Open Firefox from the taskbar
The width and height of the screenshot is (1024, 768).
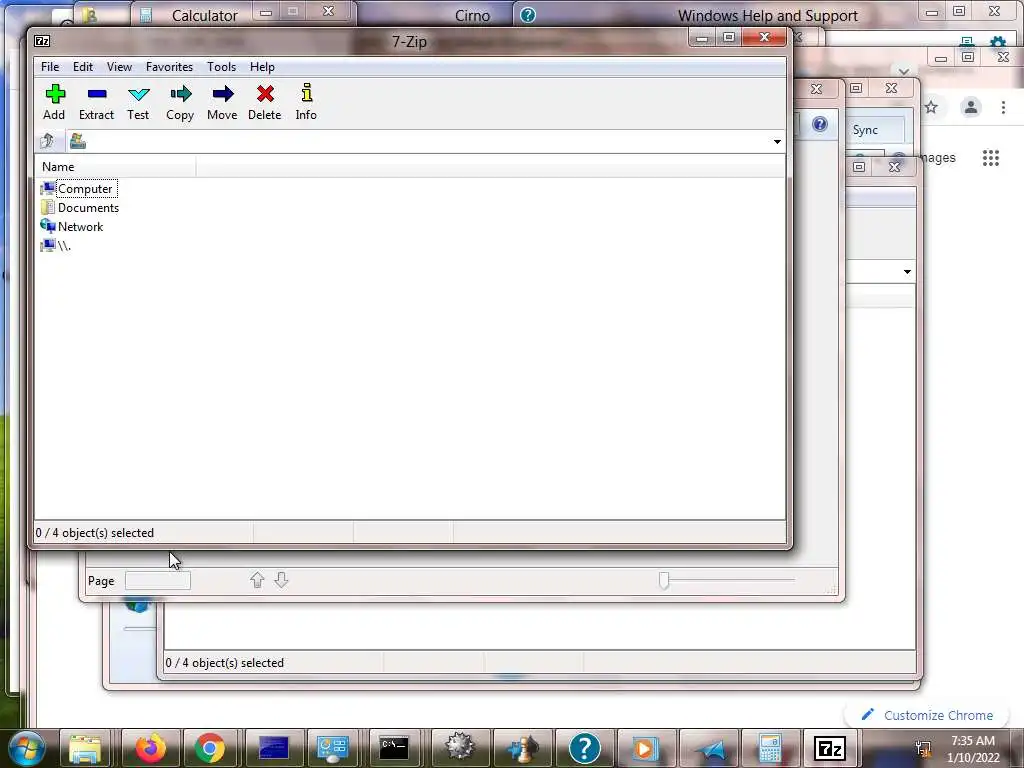(150, 748)
